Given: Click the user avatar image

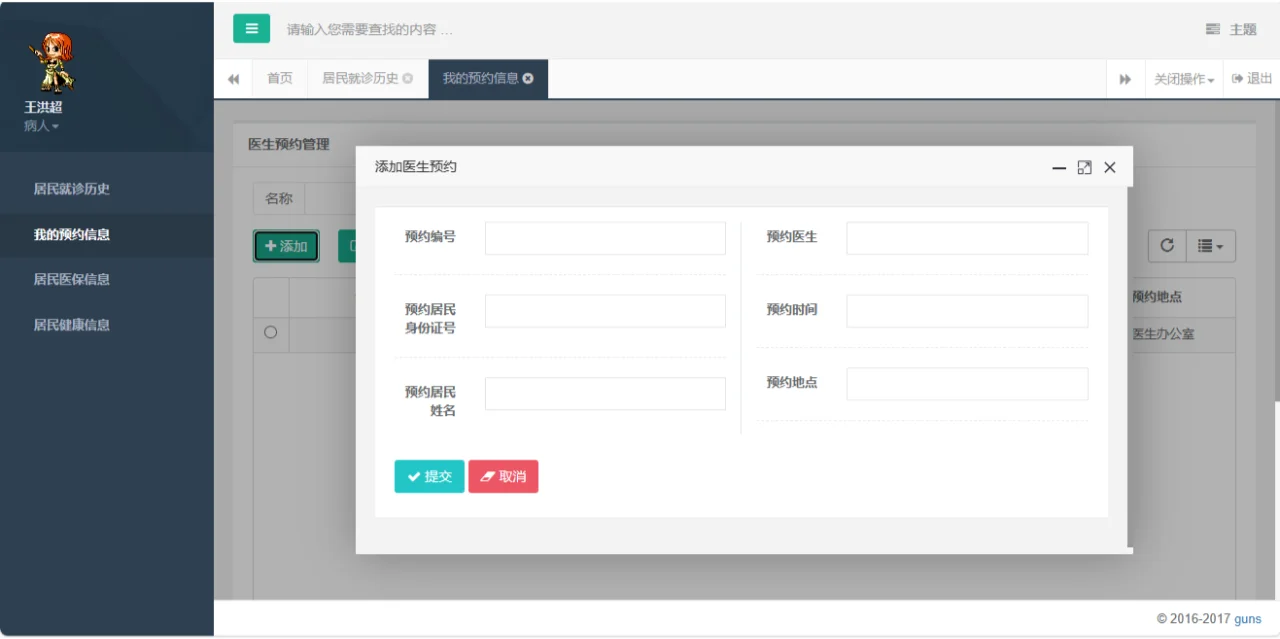Looking at the screenshot, I should 49,62.
